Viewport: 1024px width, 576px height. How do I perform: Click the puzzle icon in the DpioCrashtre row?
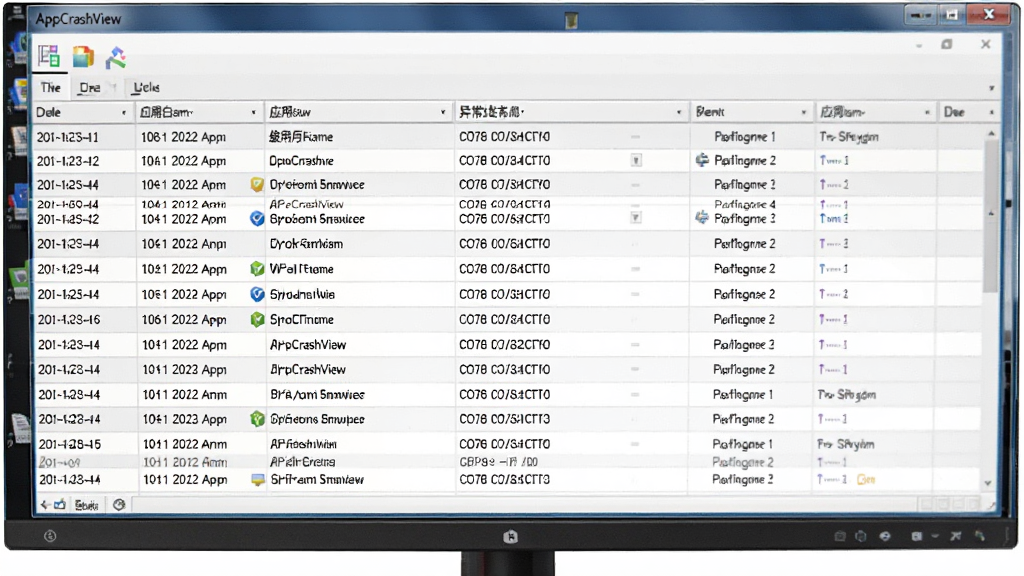(702, 160)
